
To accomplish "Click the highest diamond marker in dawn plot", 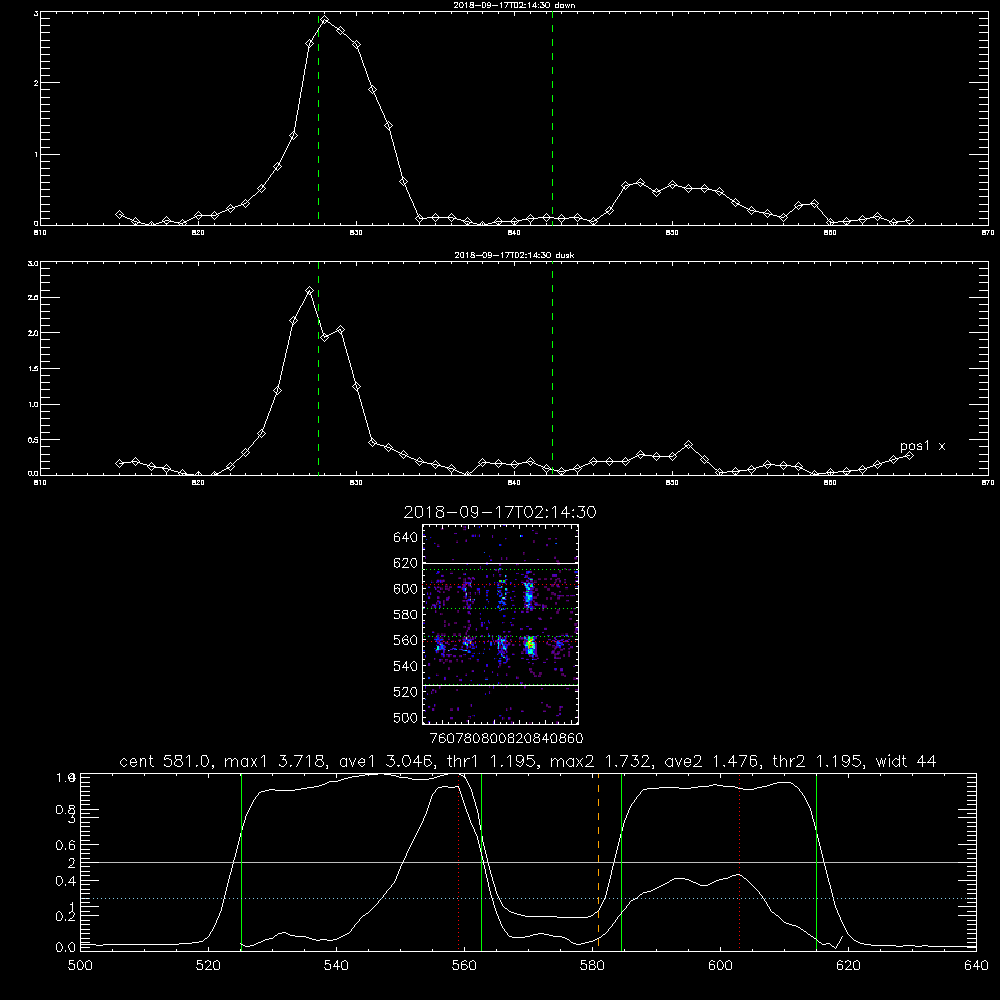I will click(x=325, y=20).
